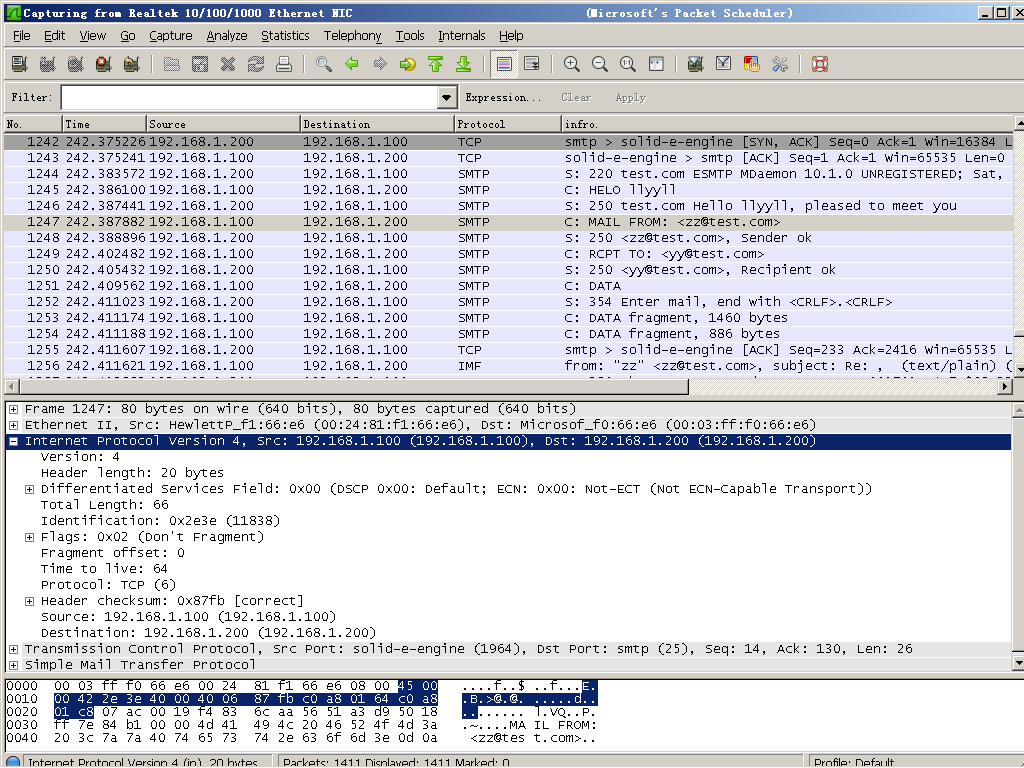Open the File menu
Image resolution: width=1024 pixels, height=768 pixels.
pos(22,36)
